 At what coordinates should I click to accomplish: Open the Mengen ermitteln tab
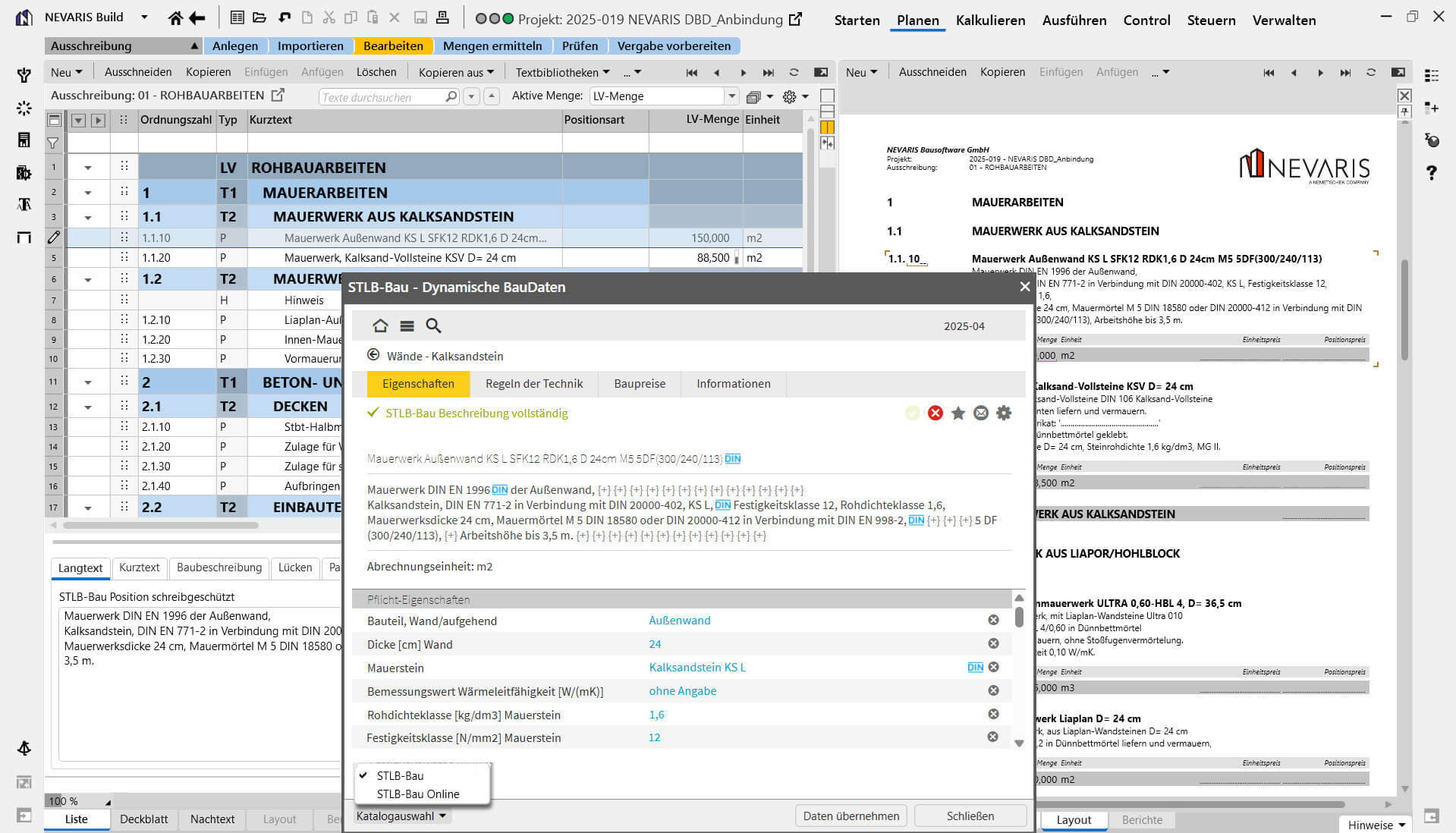tap(492, 46)
